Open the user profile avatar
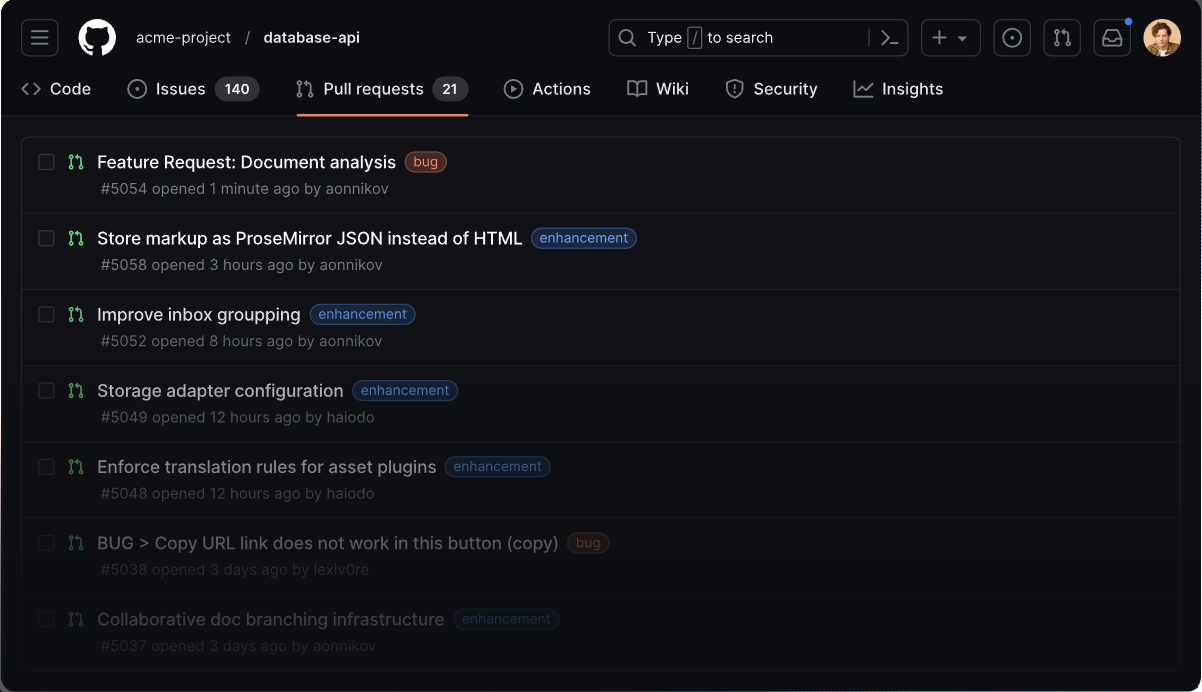The image size is (1202, 692). (1162, 38)
